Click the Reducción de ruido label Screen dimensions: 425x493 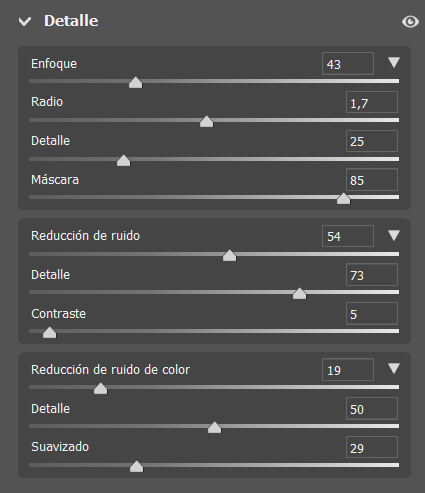(85, 236)
